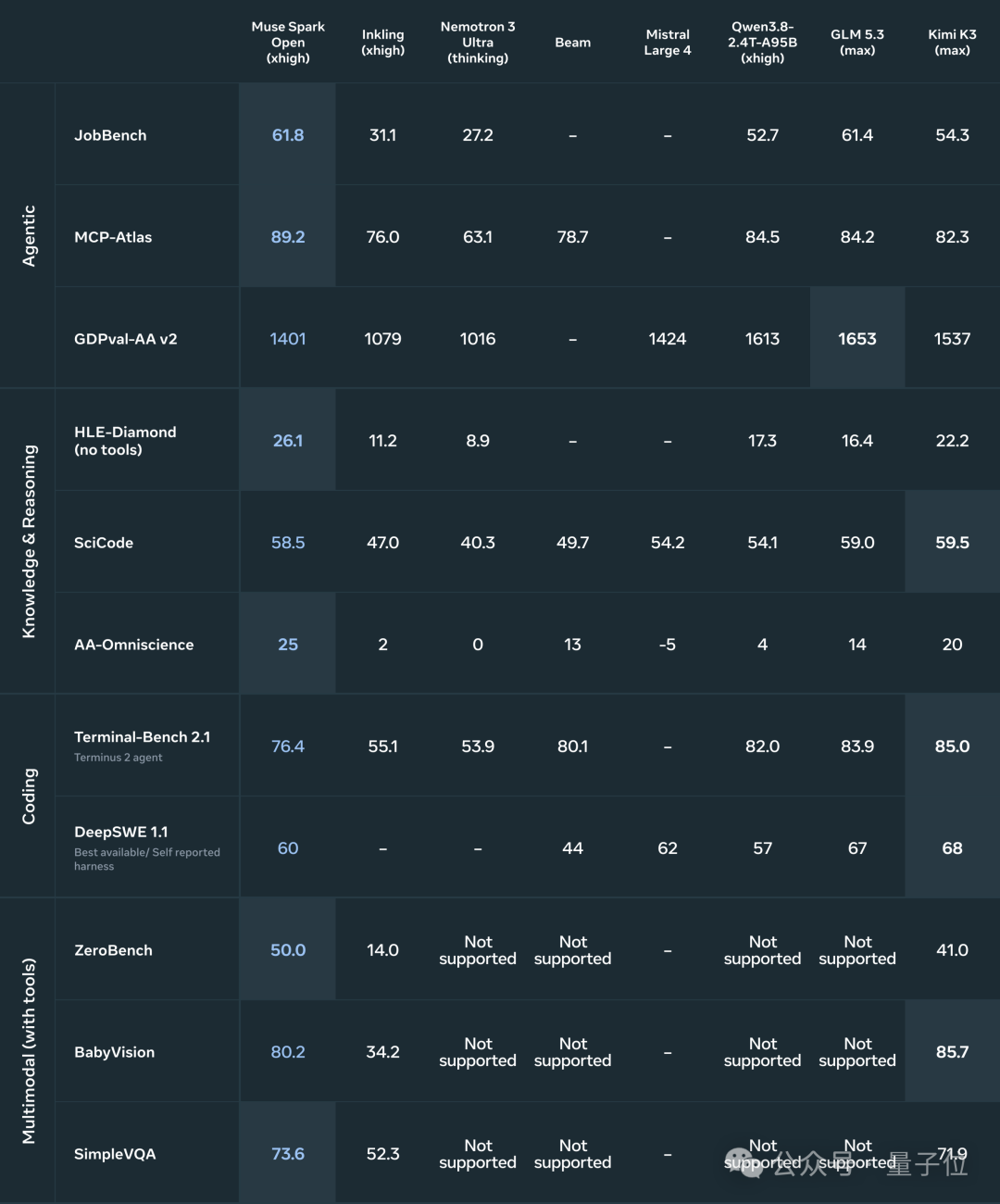
Task: Select the Muse Spark Open column header
Action: click(288, 43)
